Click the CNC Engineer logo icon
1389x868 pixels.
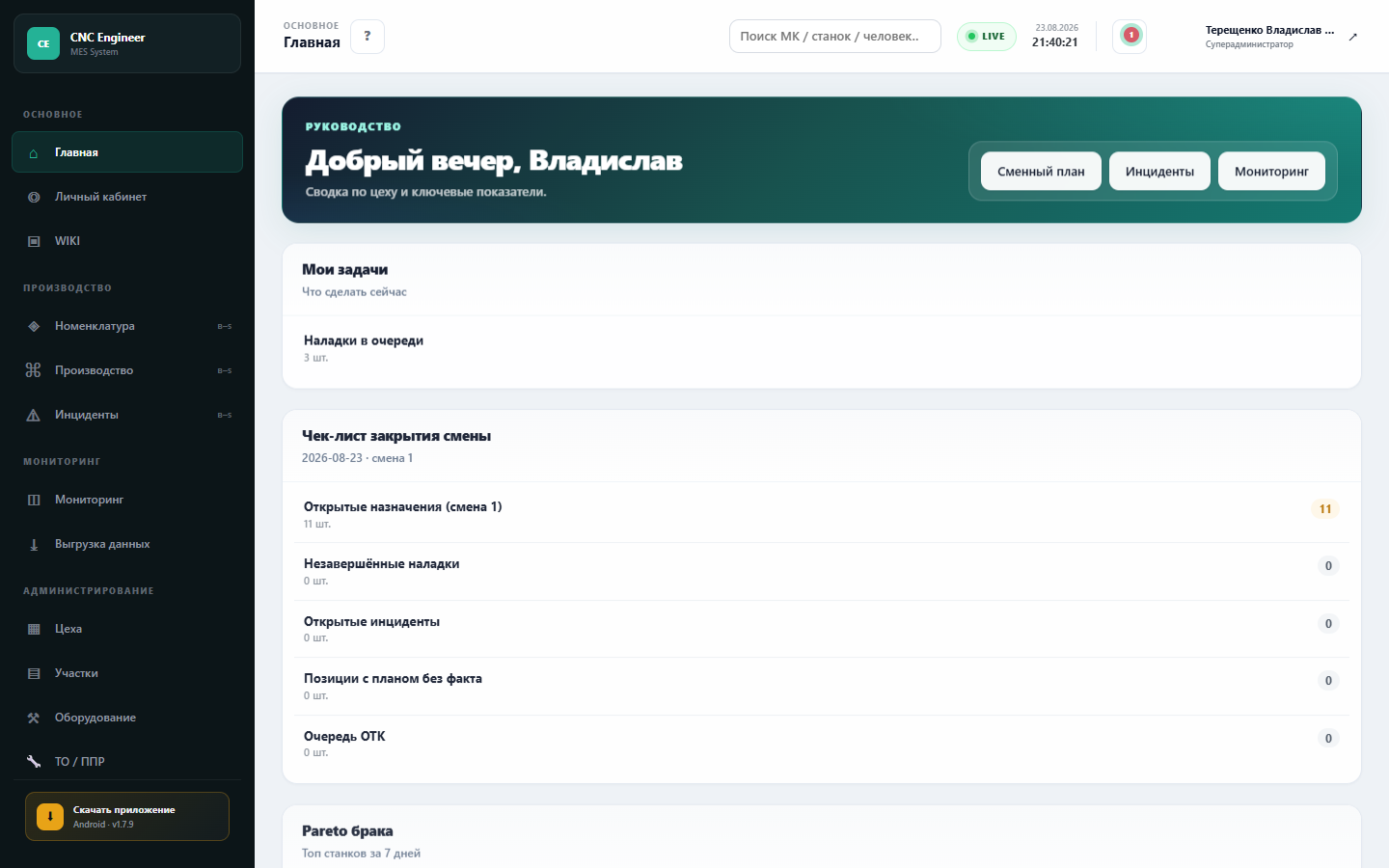coord(43,43)
